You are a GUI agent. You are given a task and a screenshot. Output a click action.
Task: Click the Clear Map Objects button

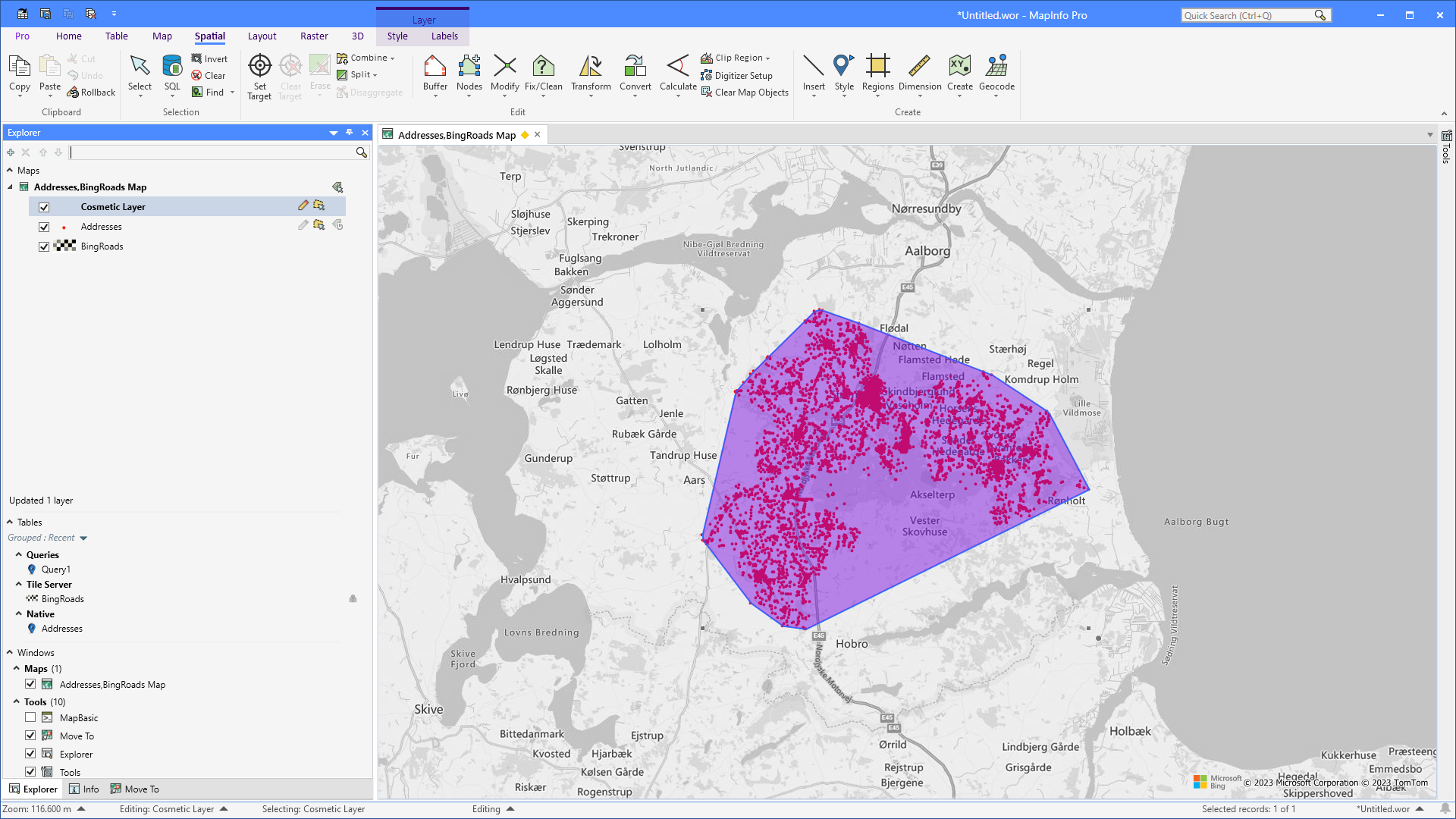(x=745, y=93)
